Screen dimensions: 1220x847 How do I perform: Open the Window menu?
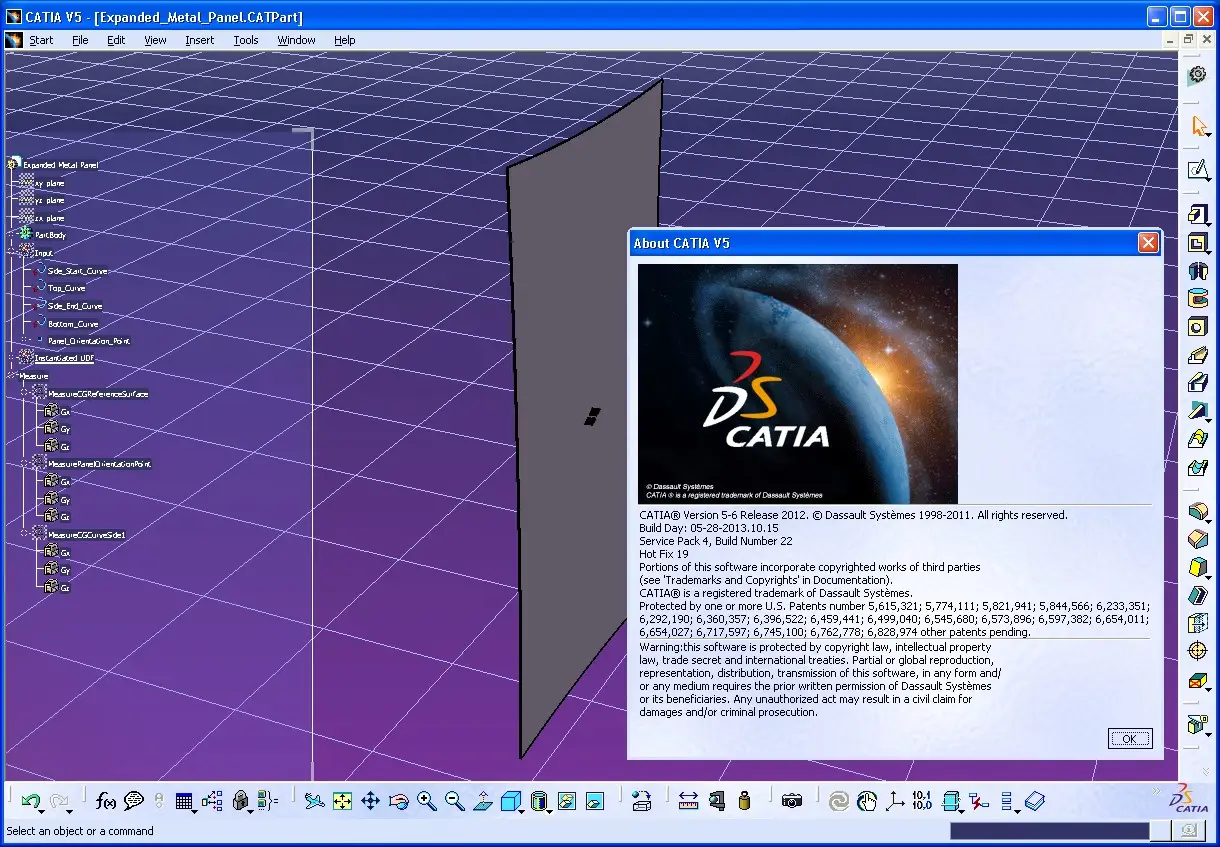click(296, 40)
